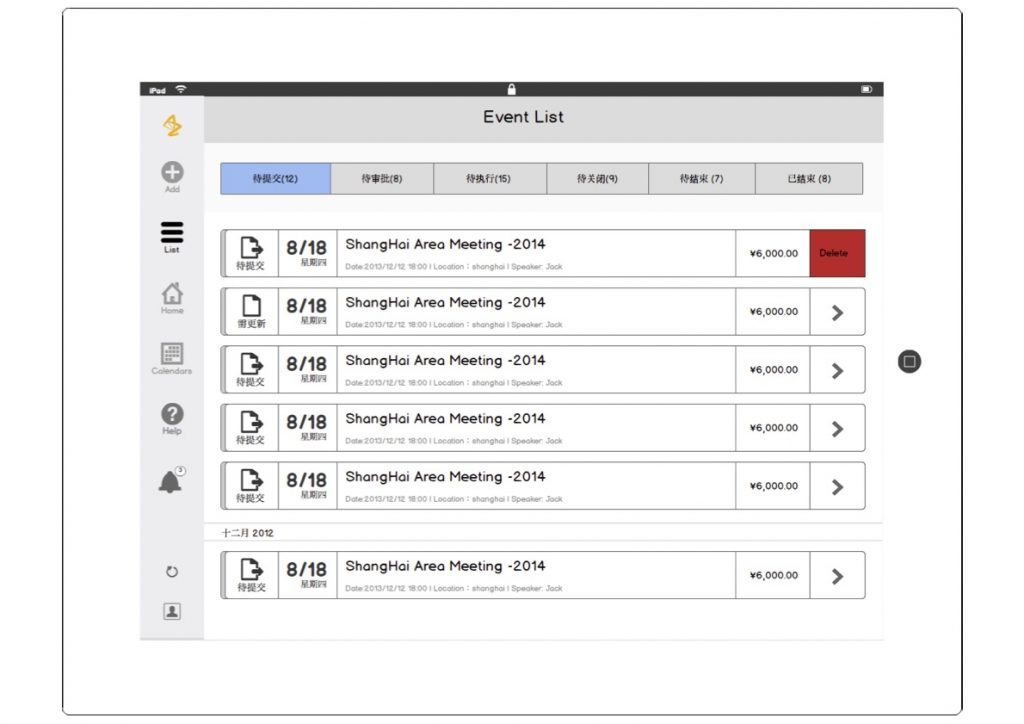Open notifications bell with badge 3

coord(171,482)
